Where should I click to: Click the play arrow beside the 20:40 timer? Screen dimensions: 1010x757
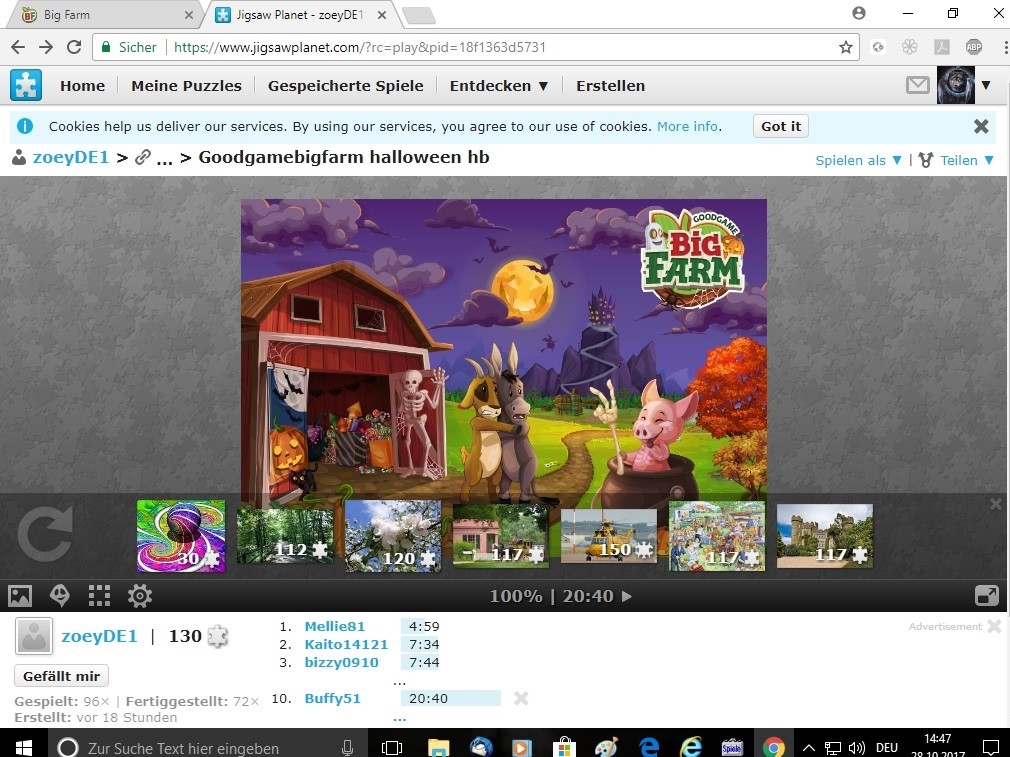pyautogui.click(x=627, y=597)
